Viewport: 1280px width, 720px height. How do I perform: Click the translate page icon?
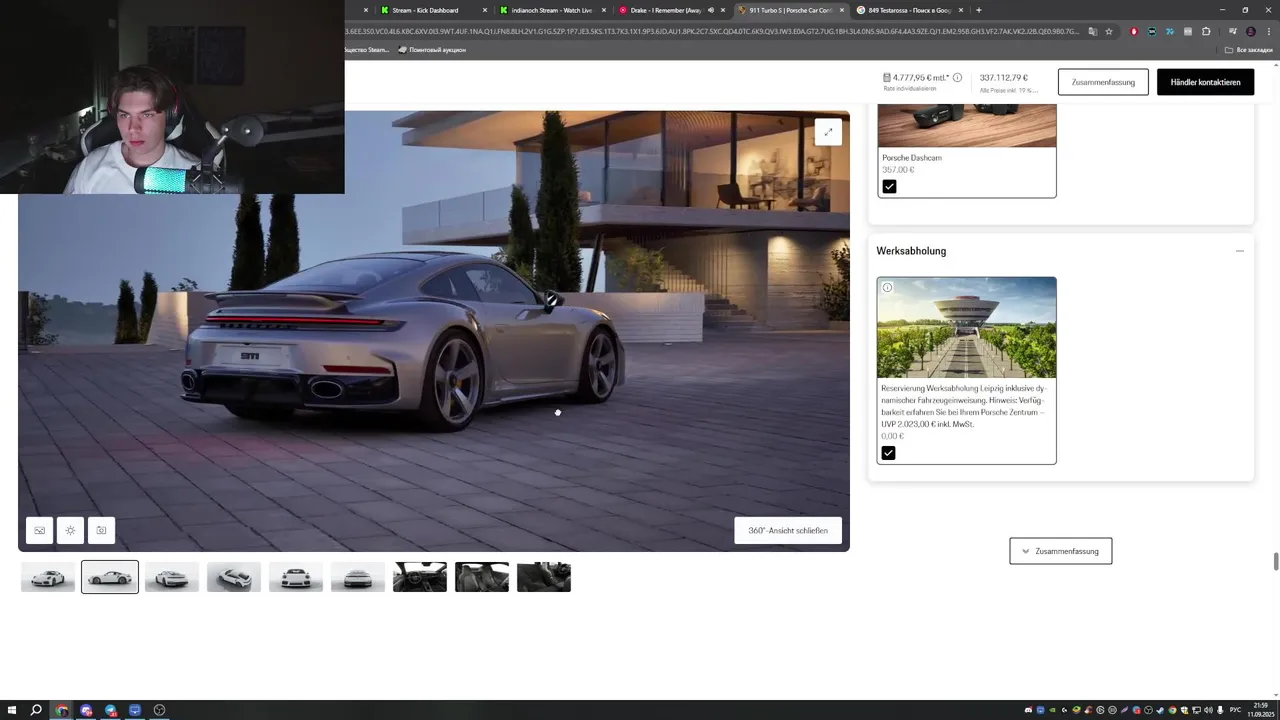click(1093, 31)
